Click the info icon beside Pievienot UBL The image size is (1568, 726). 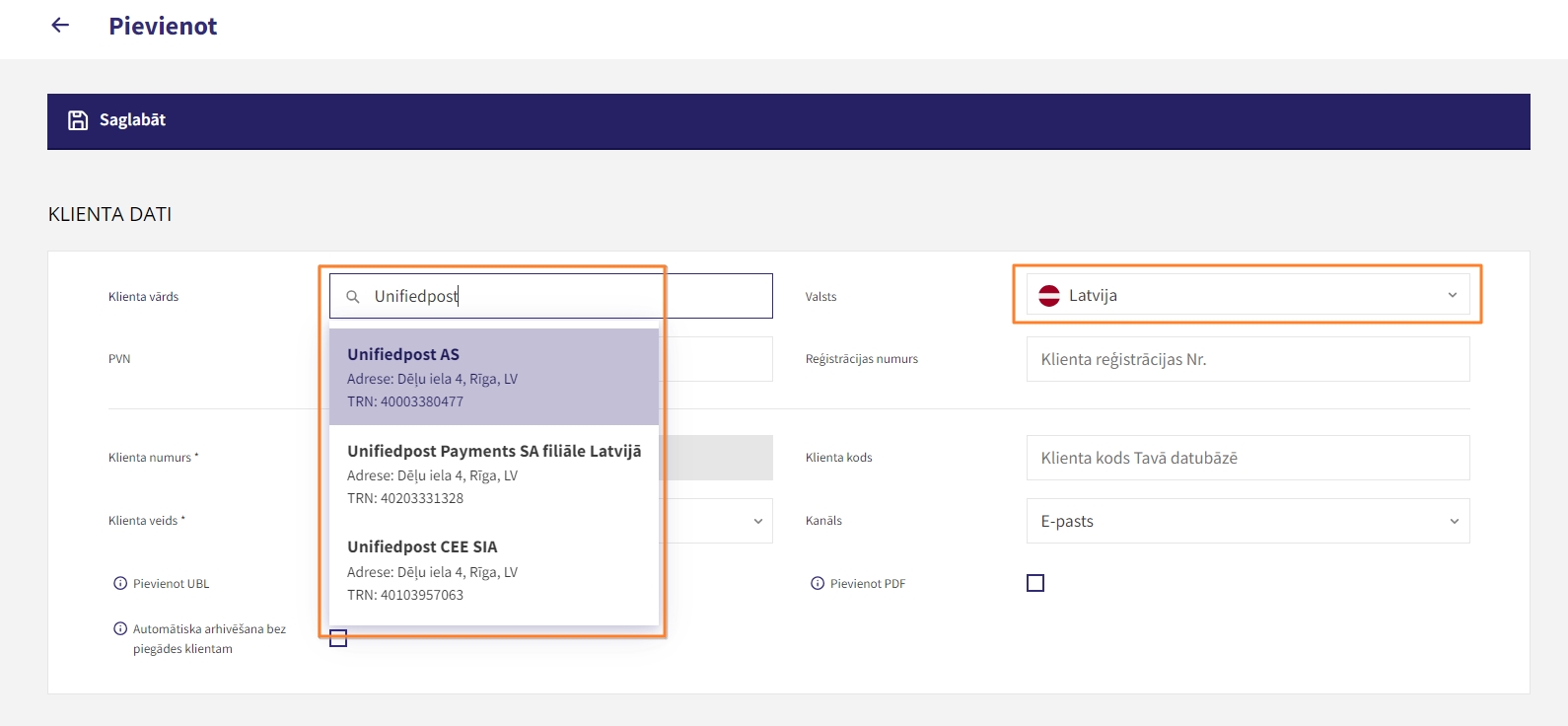pos(120,584)
